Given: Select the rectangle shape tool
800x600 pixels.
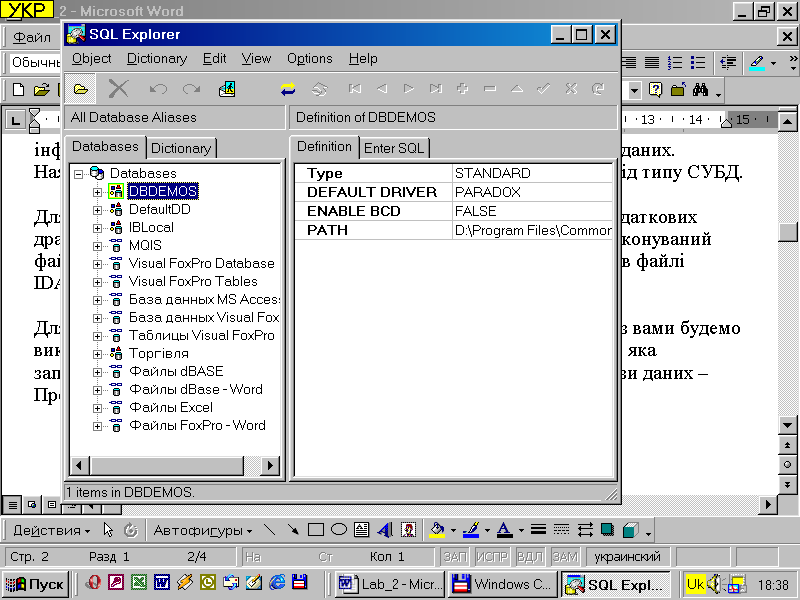Looking at the screenshot, I should (316, 530).
